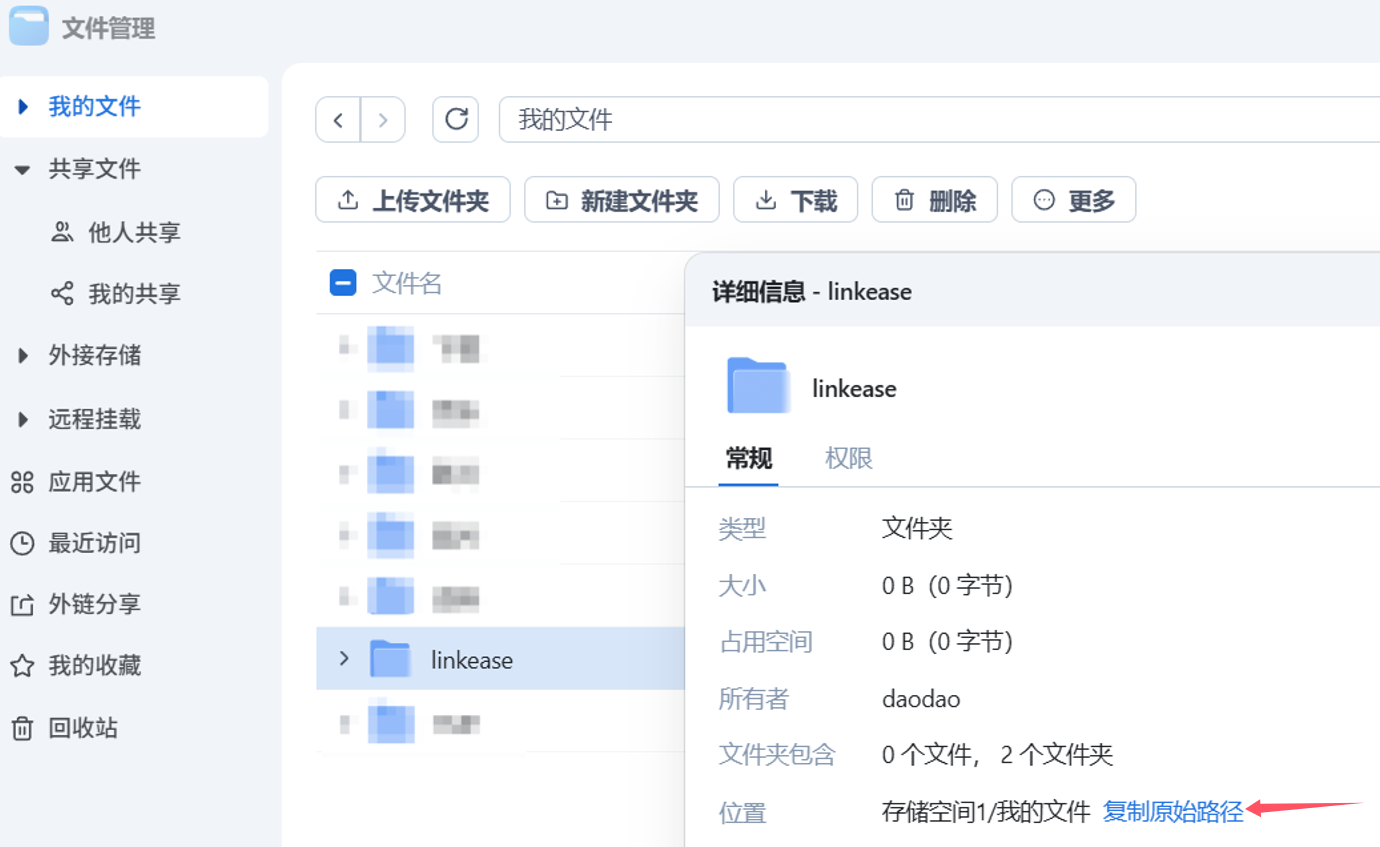
Task: Collapse the 共享文件 tree arrow
Action: pos(23,170)
